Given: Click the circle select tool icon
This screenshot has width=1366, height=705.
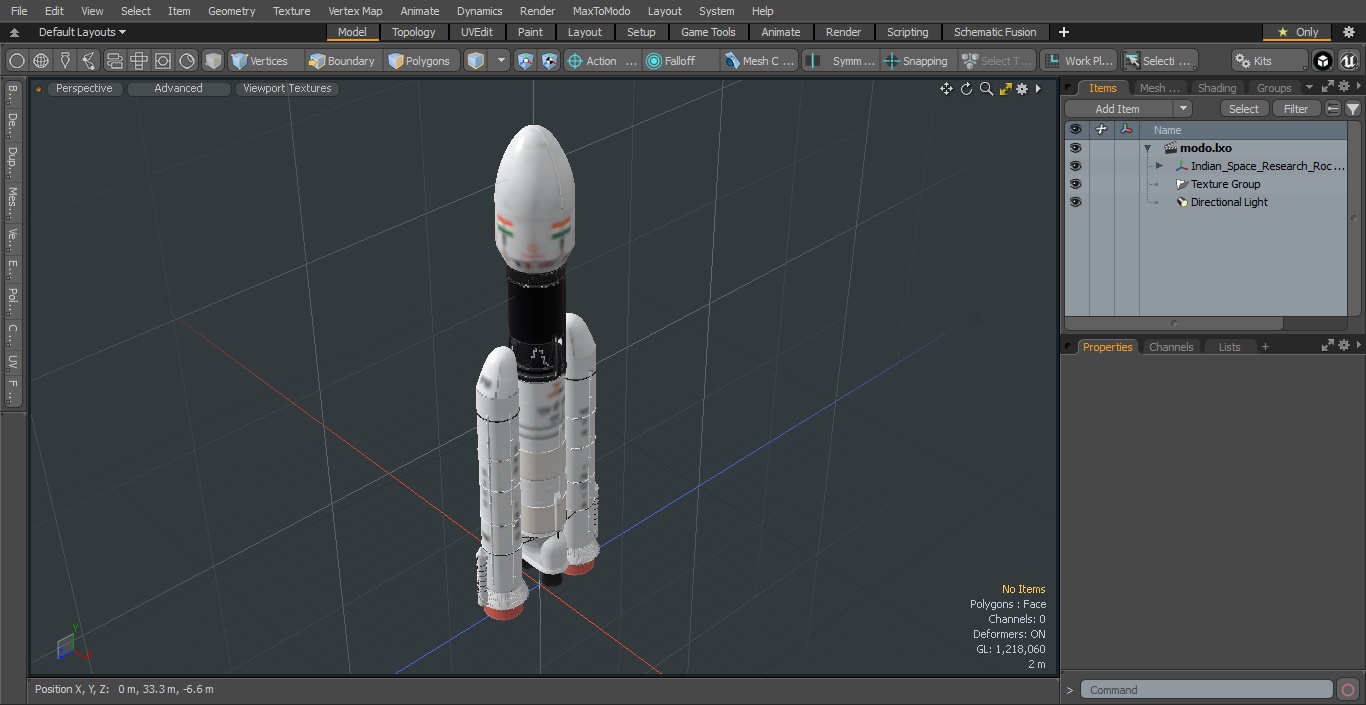Looking at the screenshot, I should (x=17, y=61).
